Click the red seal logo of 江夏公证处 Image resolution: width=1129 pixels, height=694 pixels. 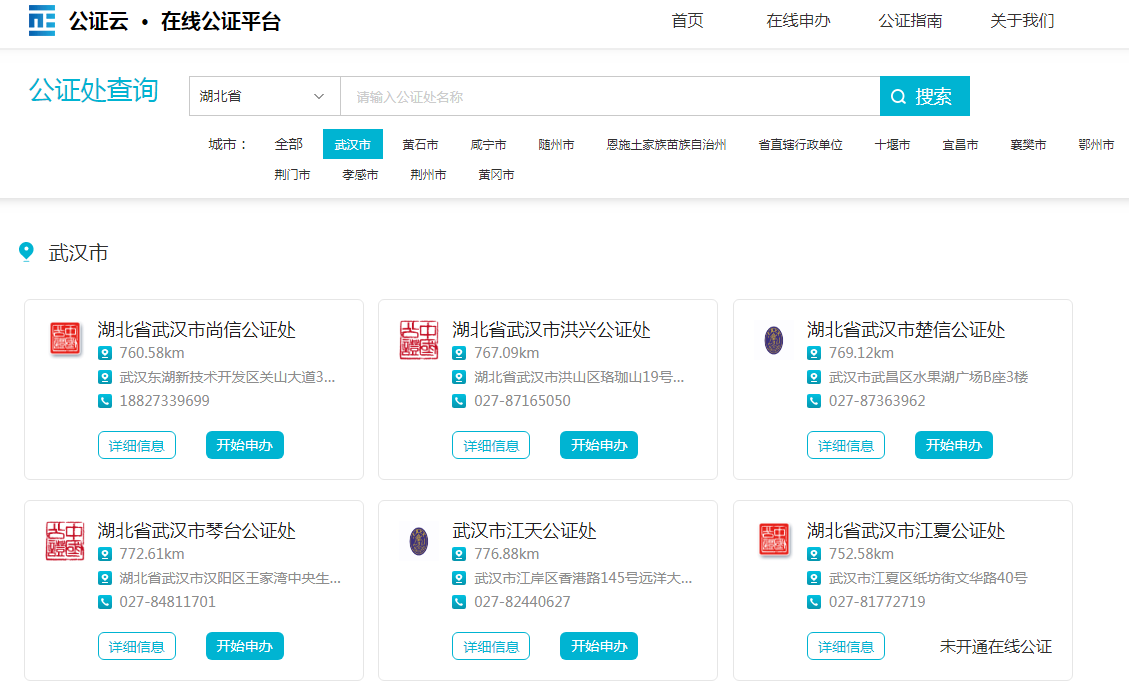774,541
